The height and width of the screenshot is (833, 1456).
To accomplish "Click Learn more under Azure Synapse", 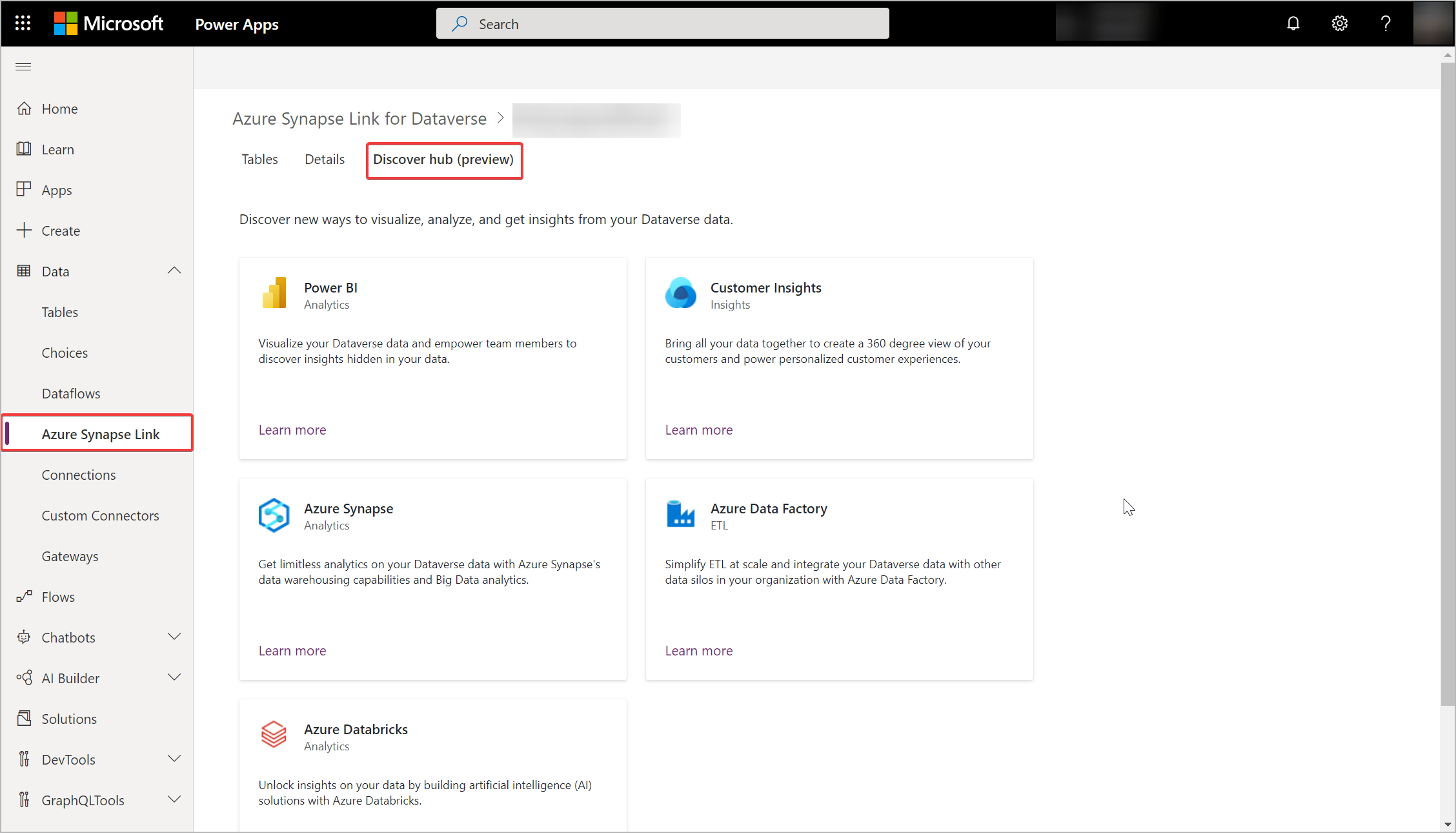I will pyautogui.click(x=292, y=650).
